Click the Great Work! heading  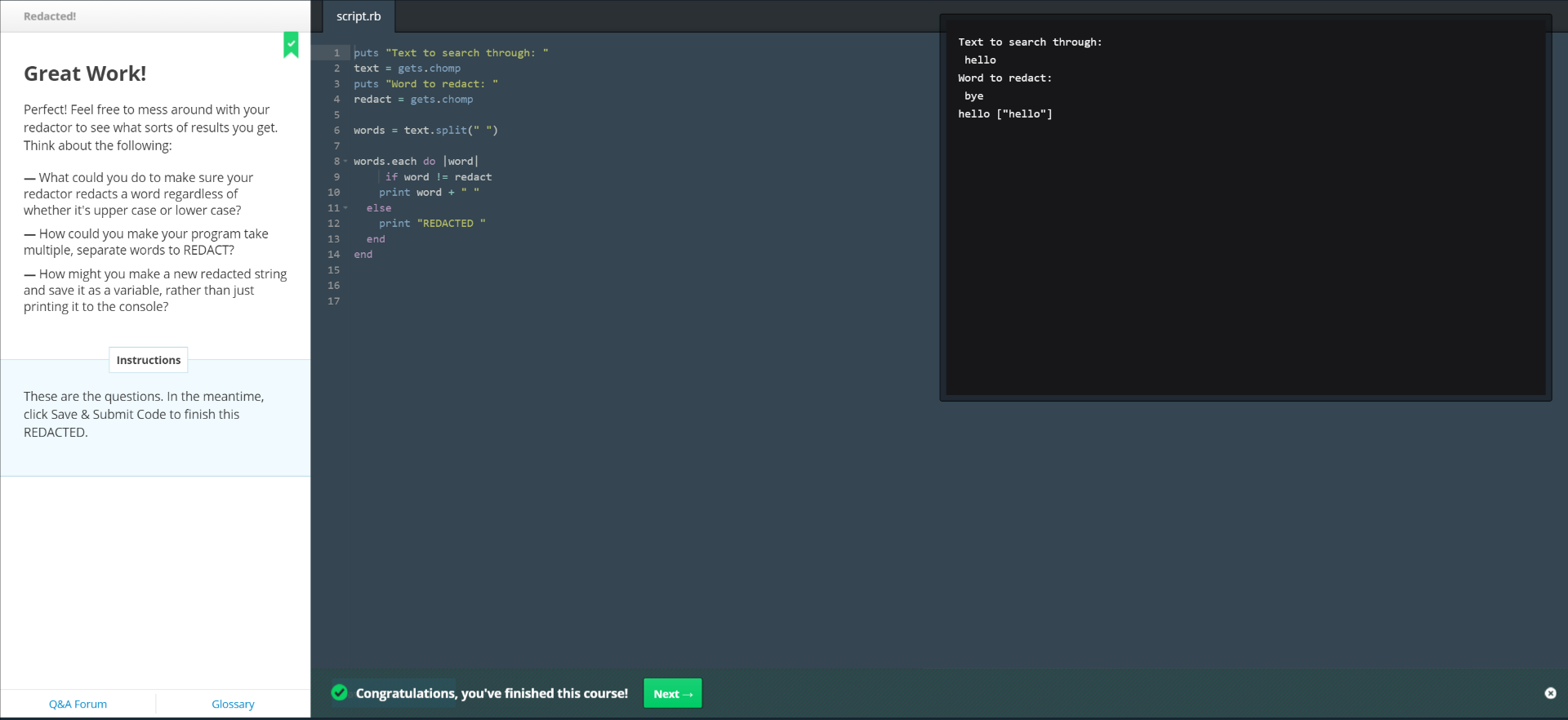85,73
